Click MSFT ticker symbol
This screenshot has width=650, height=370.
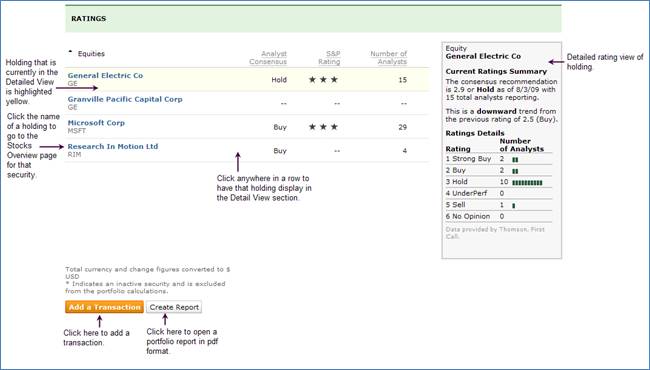[77, 131]
